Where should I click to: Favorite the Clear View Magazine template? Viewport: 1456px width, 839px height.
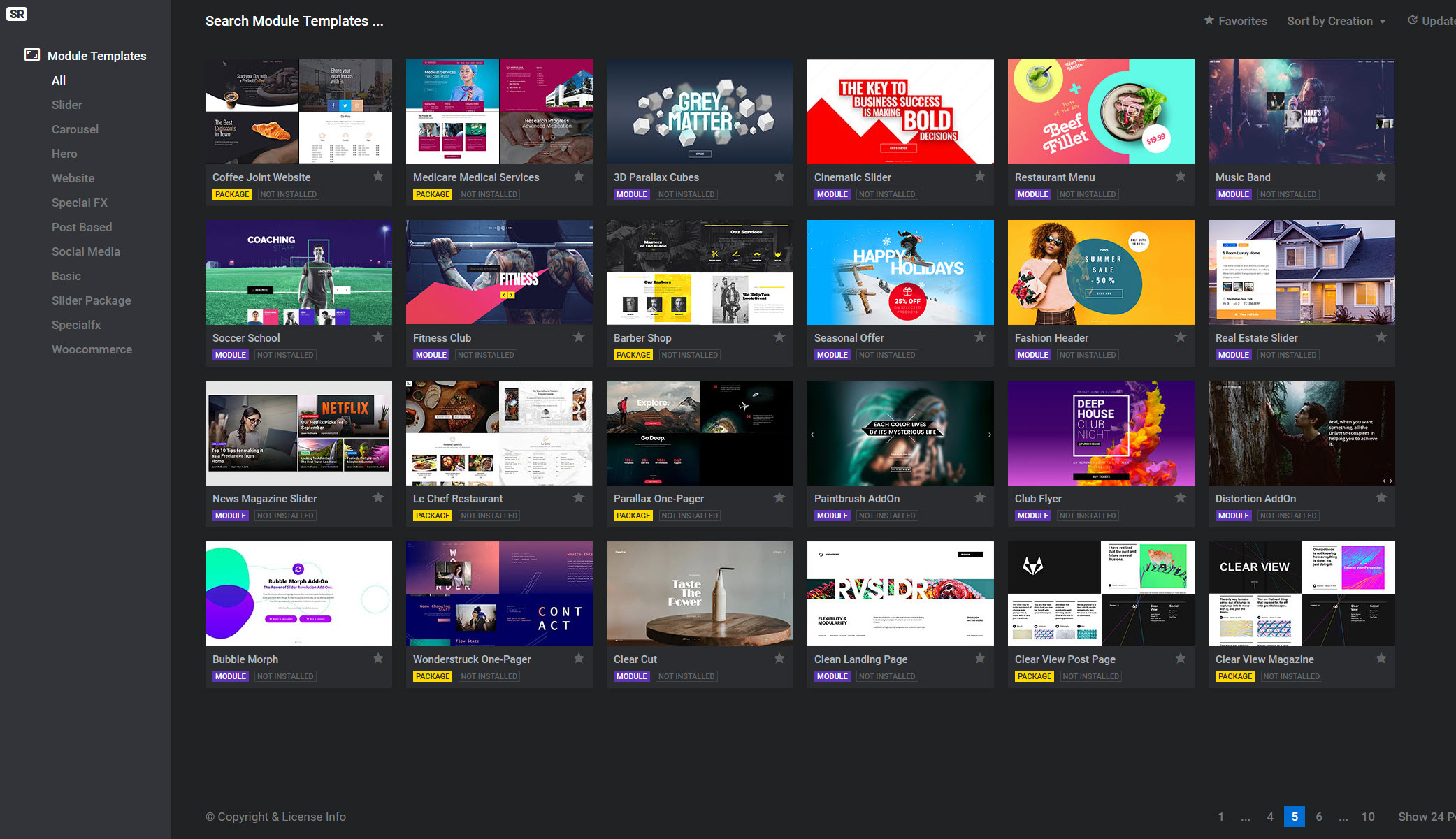pyautogui.click(x=1381, y=659)
